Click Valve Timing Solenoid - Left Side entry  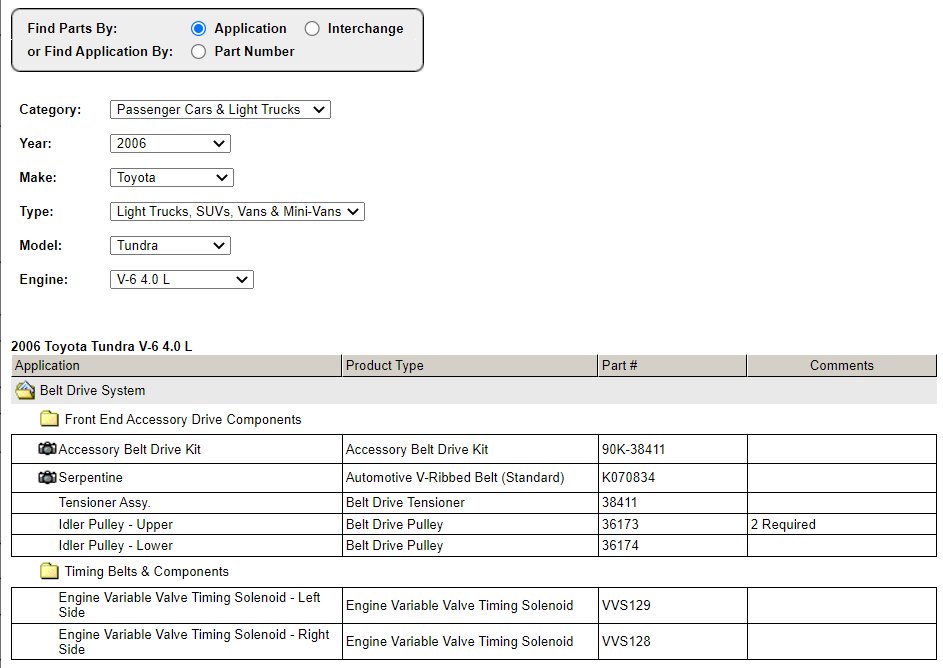coord(189,605)
